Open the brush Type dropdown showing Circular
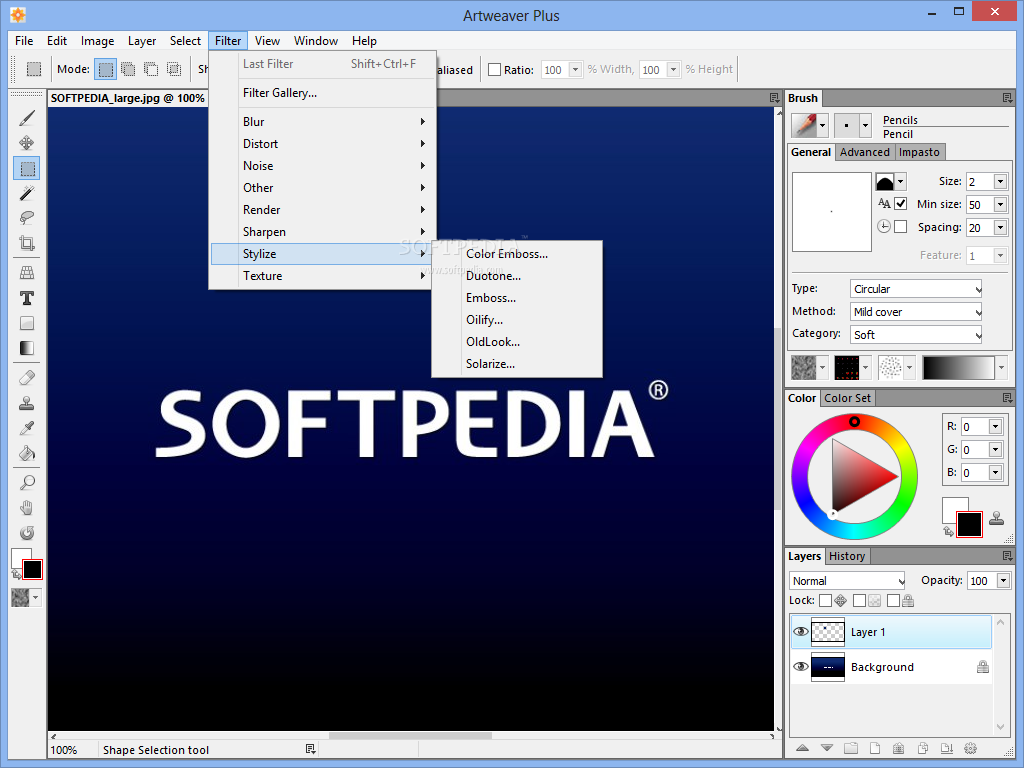1024x768 pixels. pyautogui.click(x=916, y=289)
